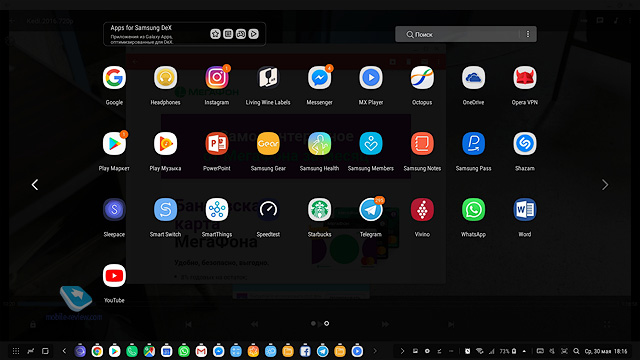Expand the notification icons arrow in tray
The width and height of the screenshot is (640, 360).
(x=402, y=351)
